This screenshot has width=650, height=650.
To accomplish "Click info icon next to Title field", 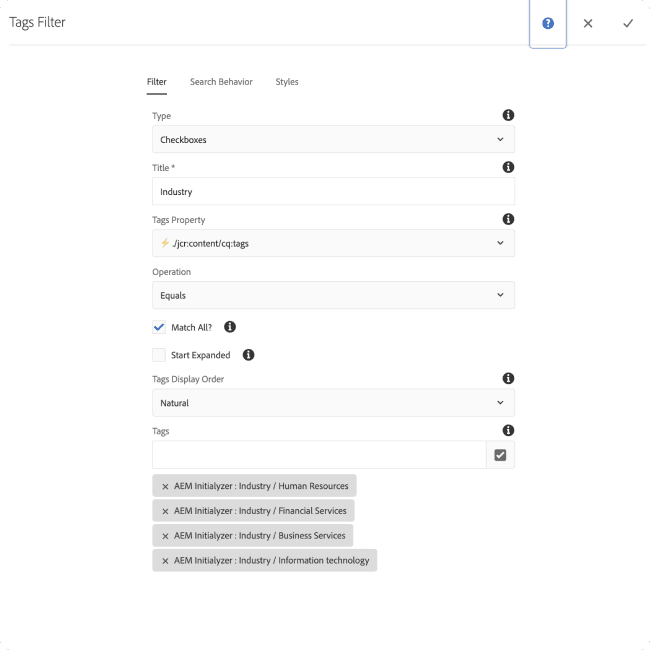I will coord(508,168).
